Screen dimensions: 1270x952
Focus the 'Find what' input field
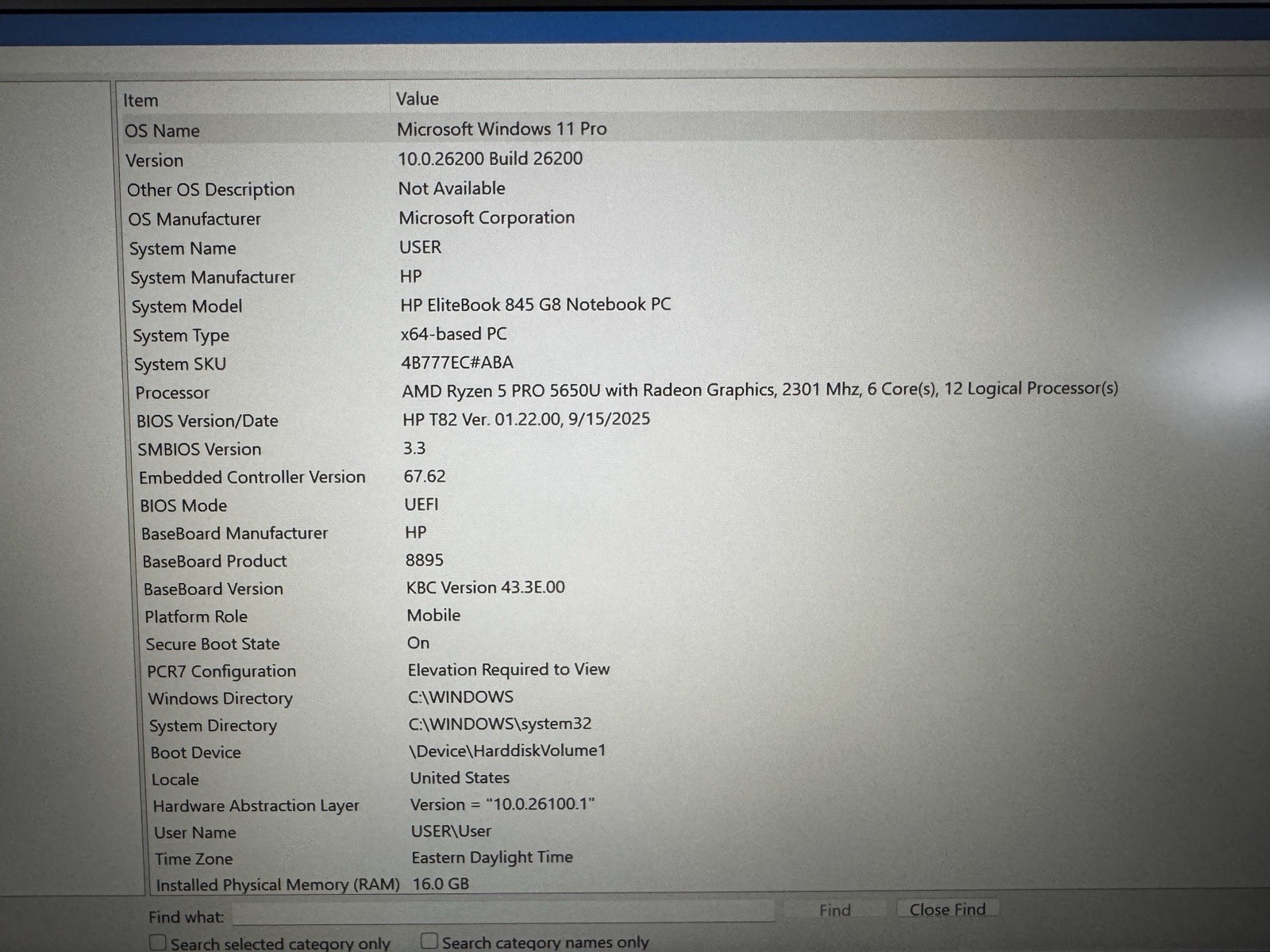503,912
